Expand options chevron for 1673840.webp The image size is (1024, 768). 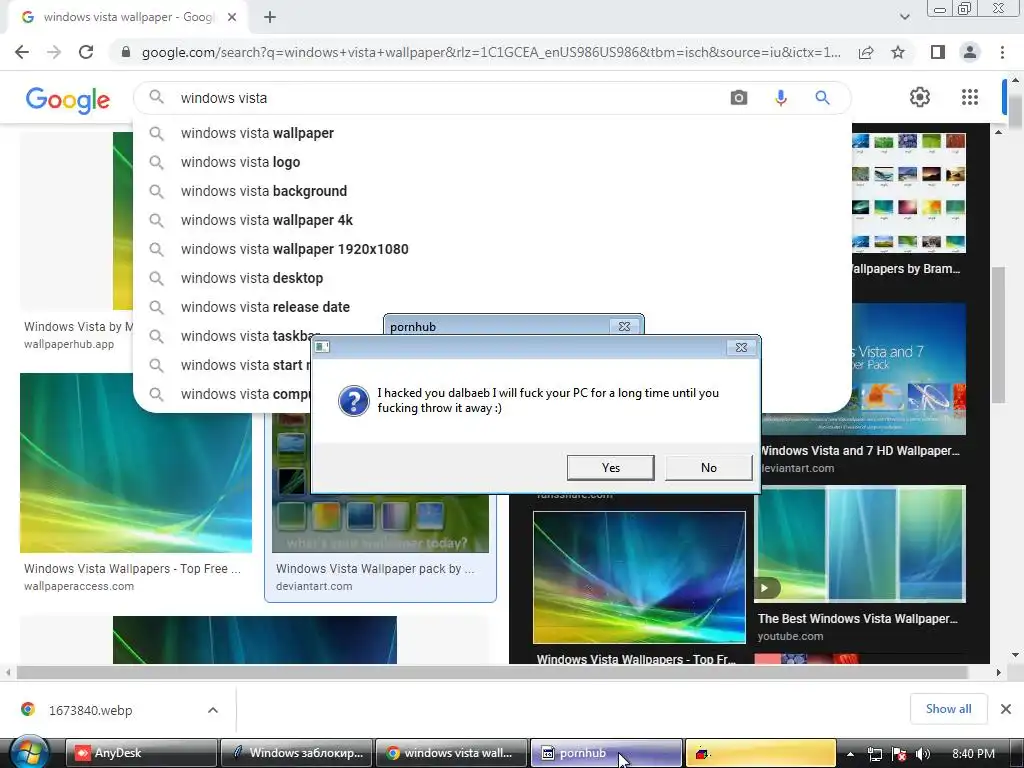click(213, 710)
